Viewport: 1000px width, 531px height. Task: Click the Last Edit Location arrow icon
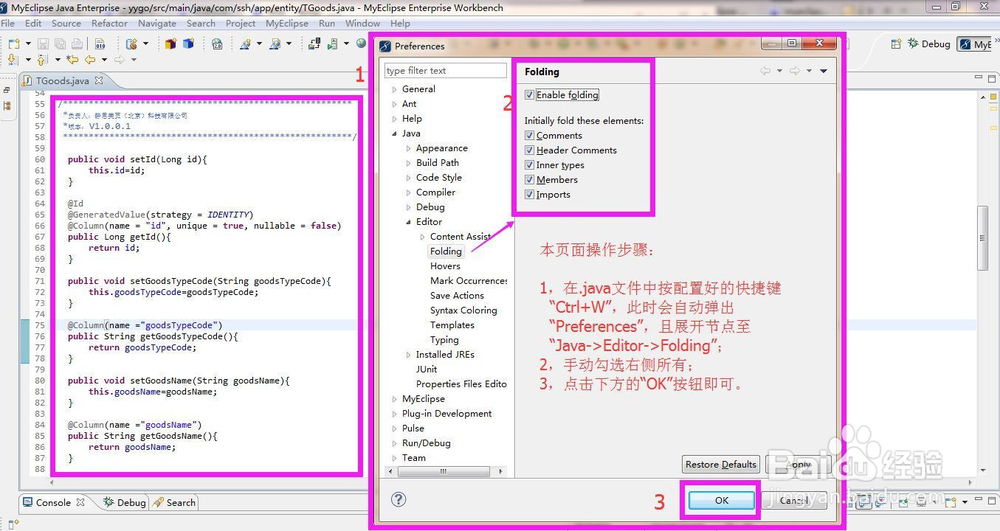(x=72, y=59)
